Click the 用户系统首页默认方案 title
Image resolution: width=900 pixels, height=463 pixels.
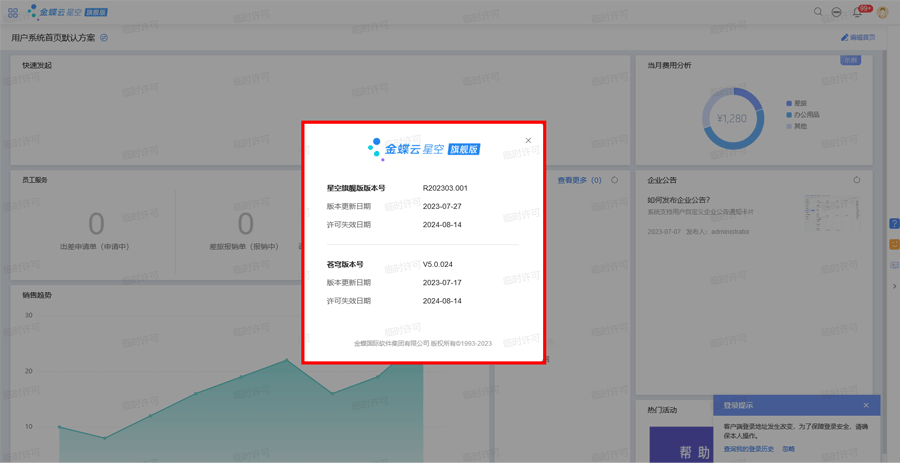(53, 38)
